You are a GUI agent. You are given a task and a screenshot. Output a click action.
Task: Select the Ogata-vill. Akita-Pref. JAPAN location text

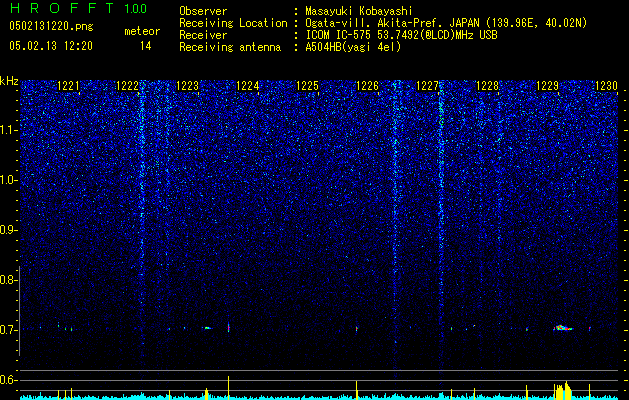446,23
